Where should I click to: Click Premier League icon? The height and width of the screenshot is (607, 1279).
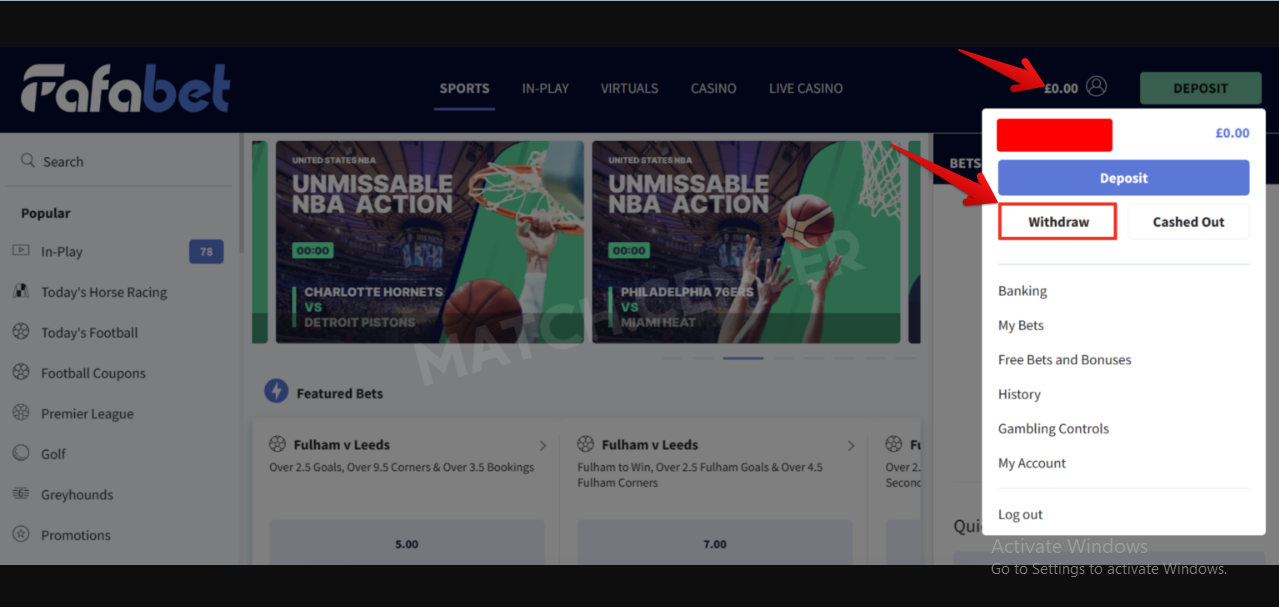point(21,413)
